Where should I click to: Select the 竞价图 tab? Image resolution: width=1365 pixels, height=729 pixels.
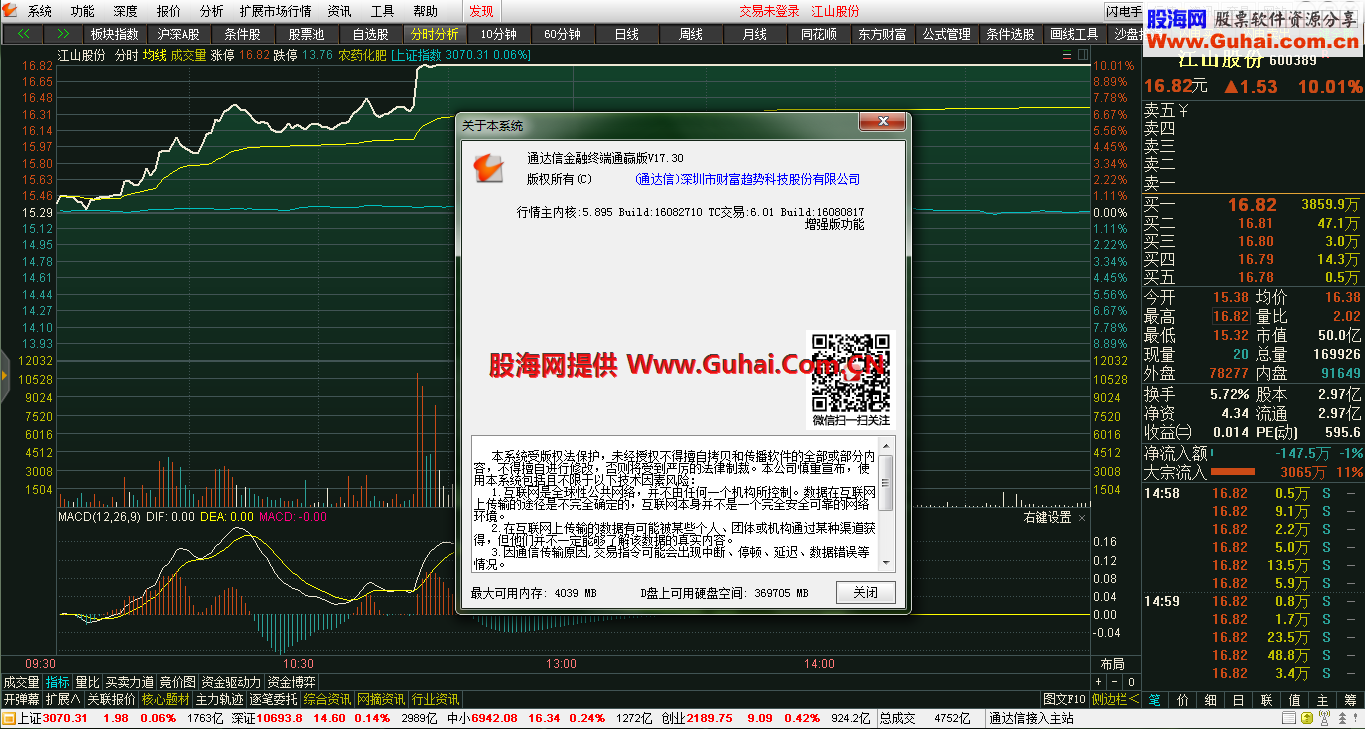point(177,682)
